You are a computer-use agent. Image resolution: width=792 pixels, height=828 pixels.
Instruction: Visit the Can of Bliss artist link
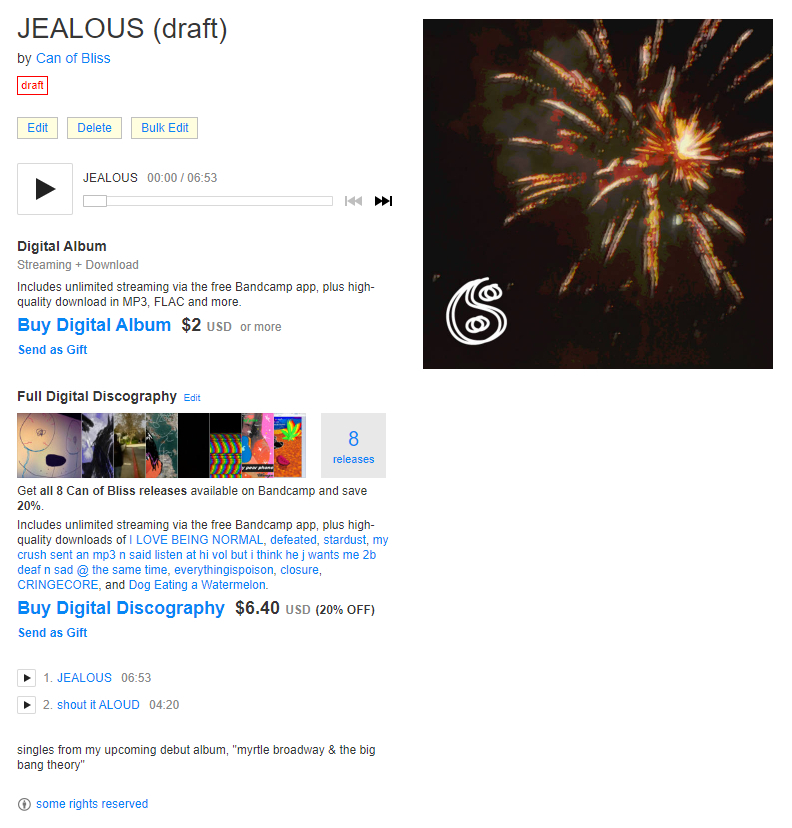pos(73,58)
